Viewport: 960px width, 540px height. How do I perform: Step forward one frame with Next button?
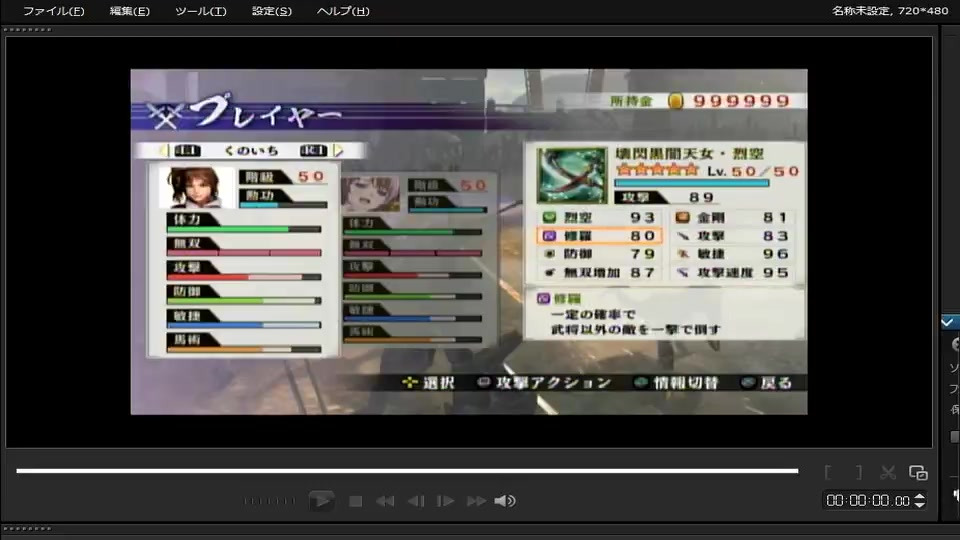pos(445,501)
